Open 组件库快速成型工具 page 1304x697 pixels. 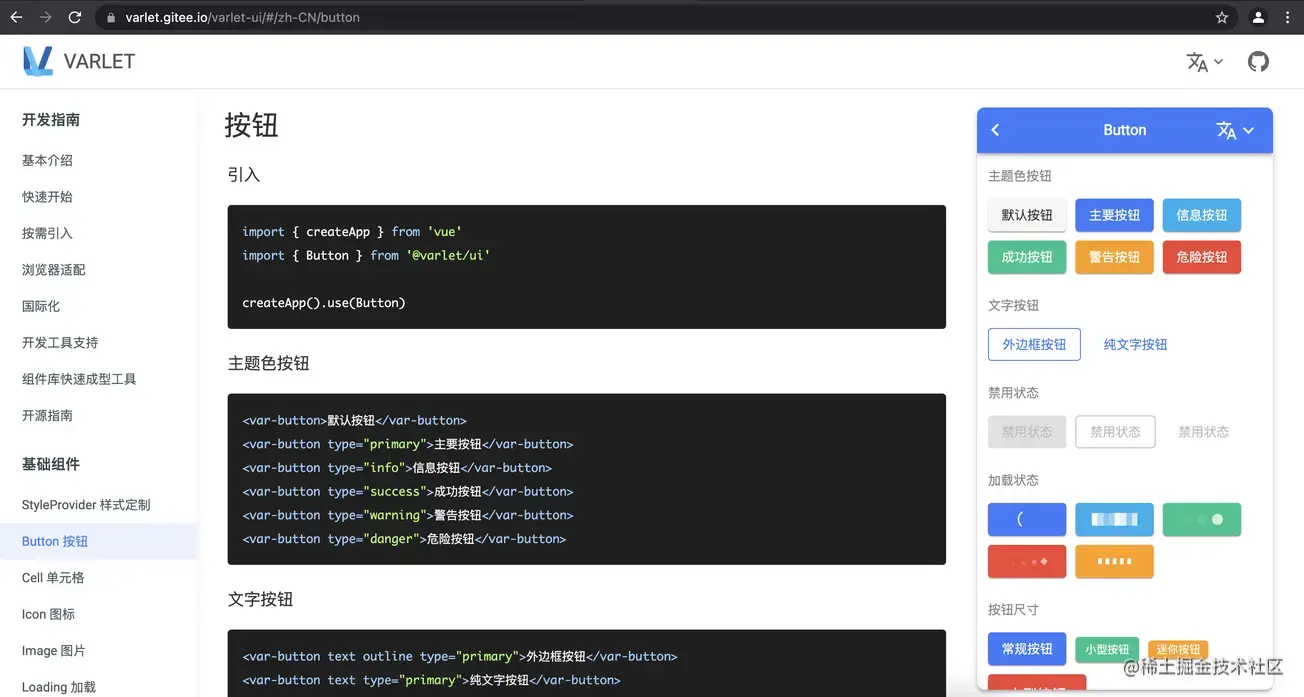pyautogui.click(x=79, y=379)
